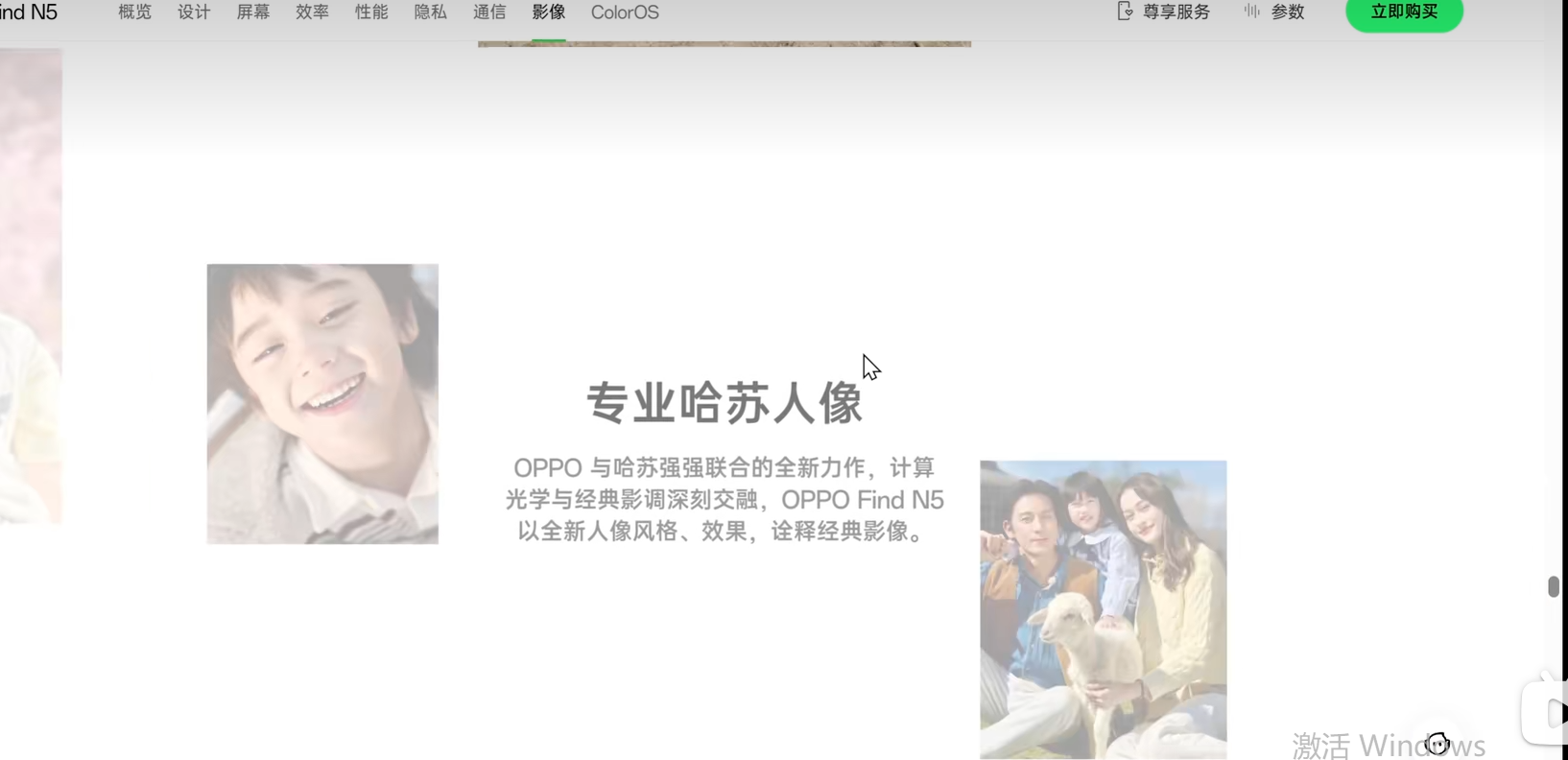Click the partial pink photo at left edge
Image resolution: width=1568 pixels, height=760 pixels.
point(31,286)
